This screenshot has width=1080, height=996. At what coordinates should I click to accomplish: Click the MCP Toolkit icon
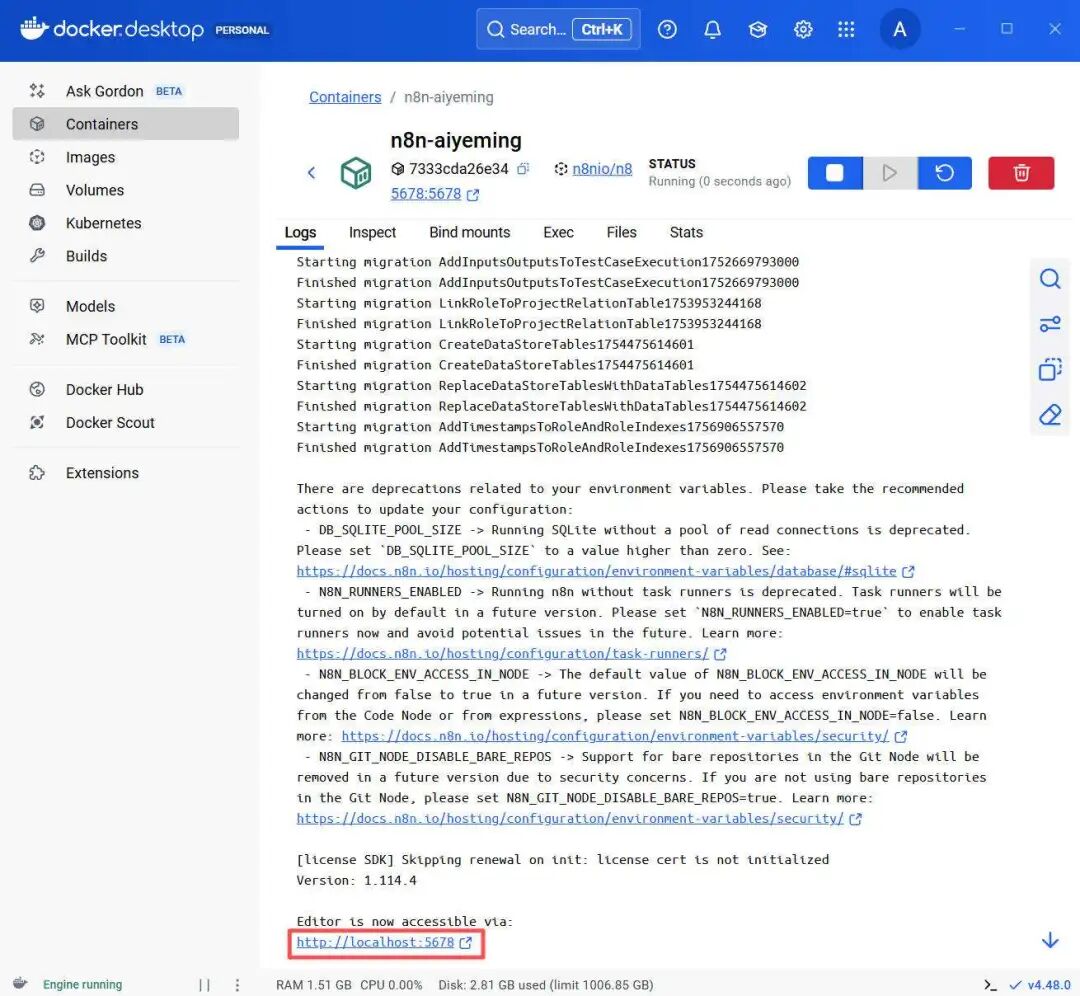tap(37, 339)
